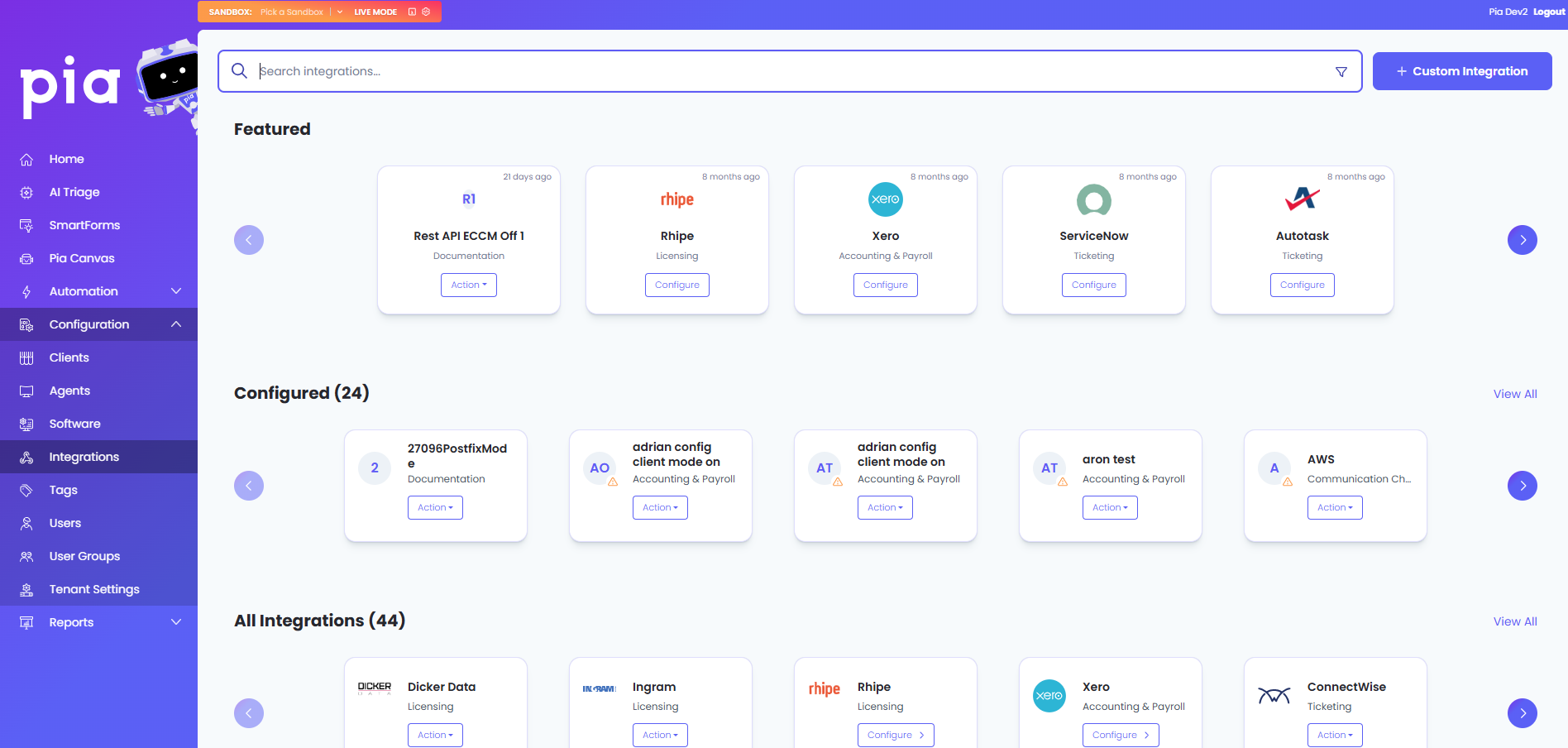
Task: Open Action dropdown for 27096PostfixMode
Action: click(x=435, y=507)
